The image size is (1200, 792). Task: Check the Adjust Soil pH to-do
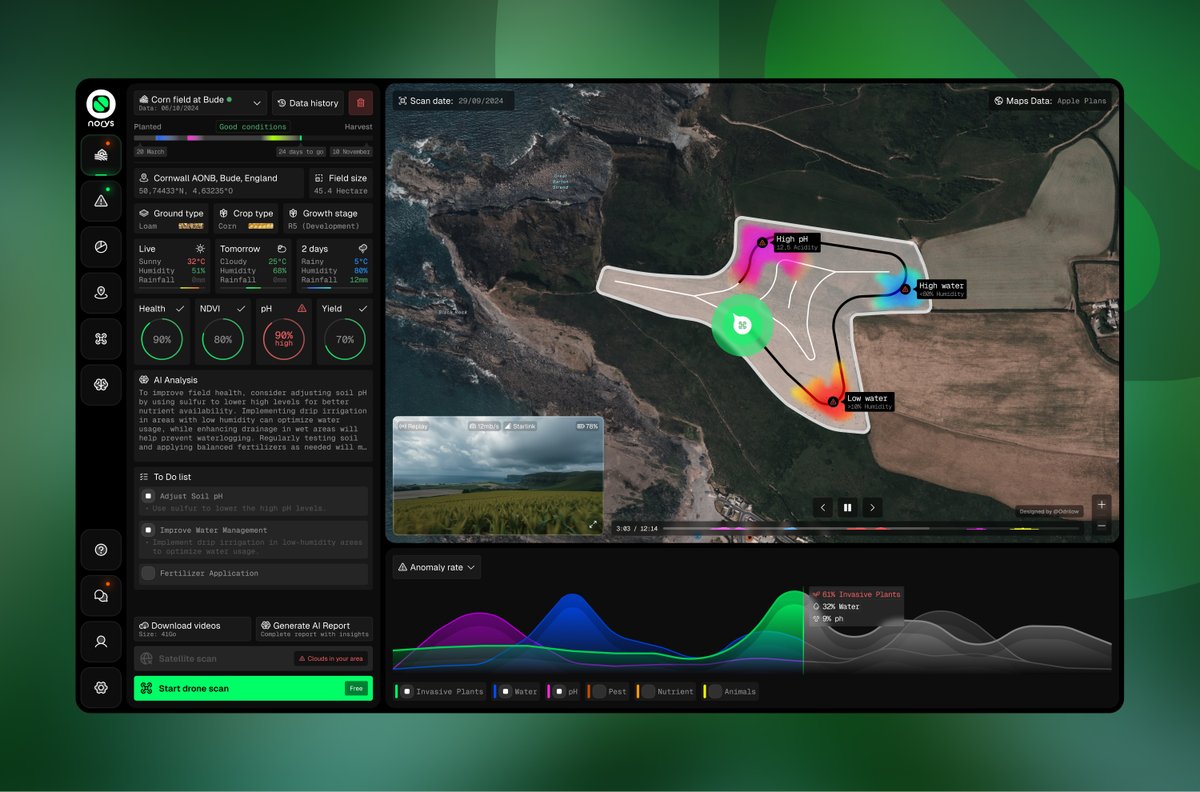[x=148, y=495]
